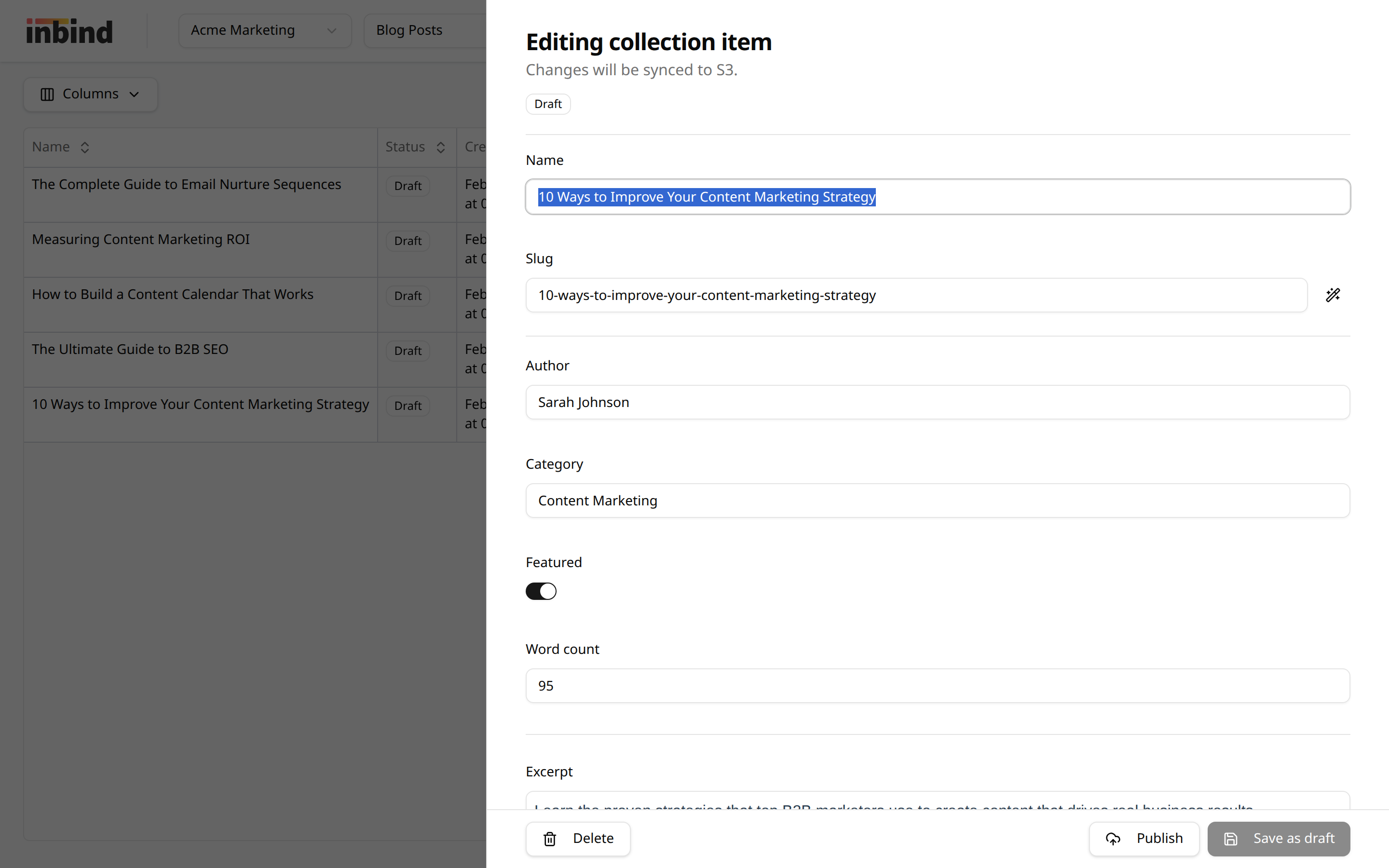Click the Draft status badge in the editor

click(547, 103)
